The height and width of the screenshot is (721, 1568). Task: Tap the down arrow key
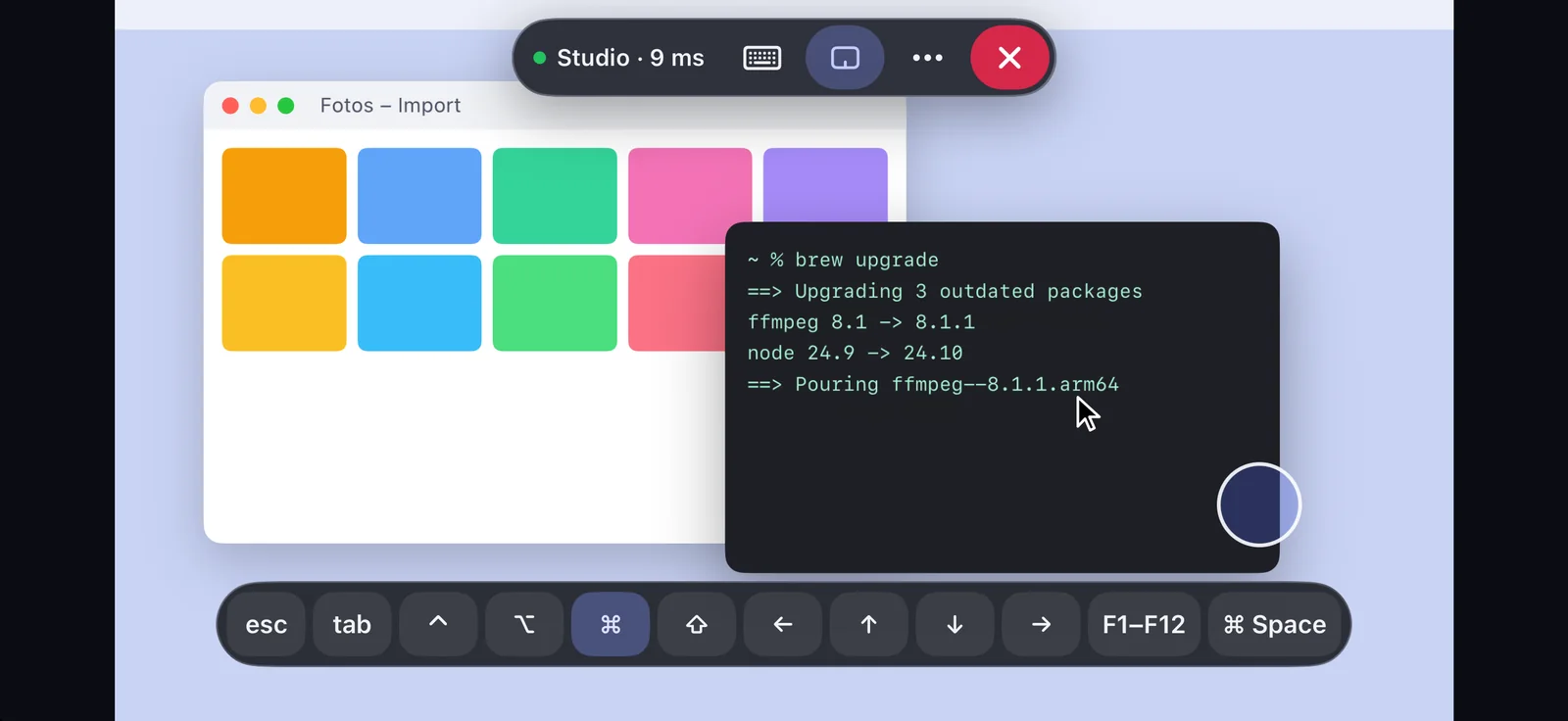(x=955, y=624)
